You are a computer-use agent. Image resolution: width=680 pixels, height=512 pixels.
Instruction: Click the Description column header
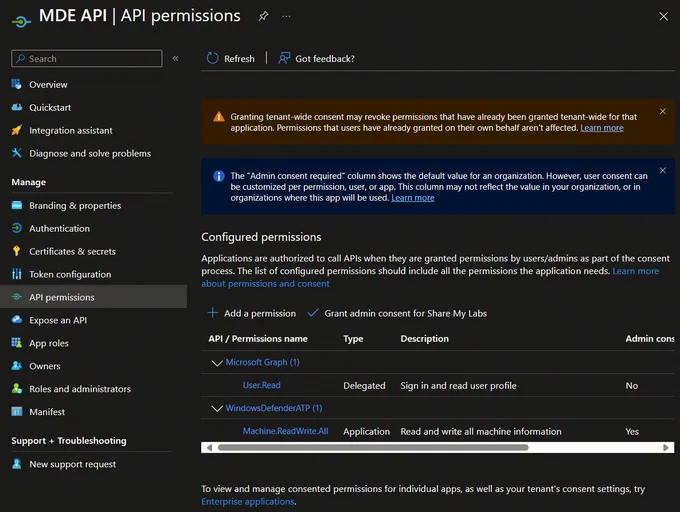[425, 339]
